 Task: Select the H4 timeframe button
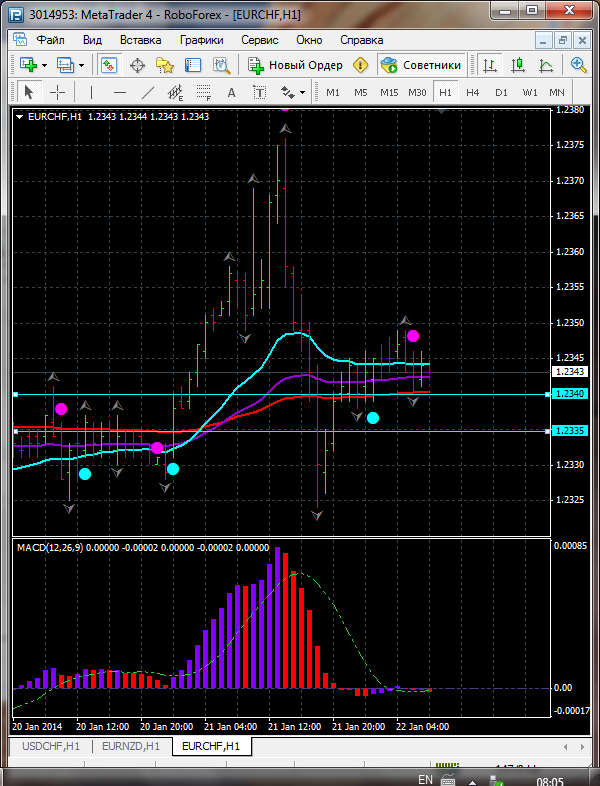[473, 93]
